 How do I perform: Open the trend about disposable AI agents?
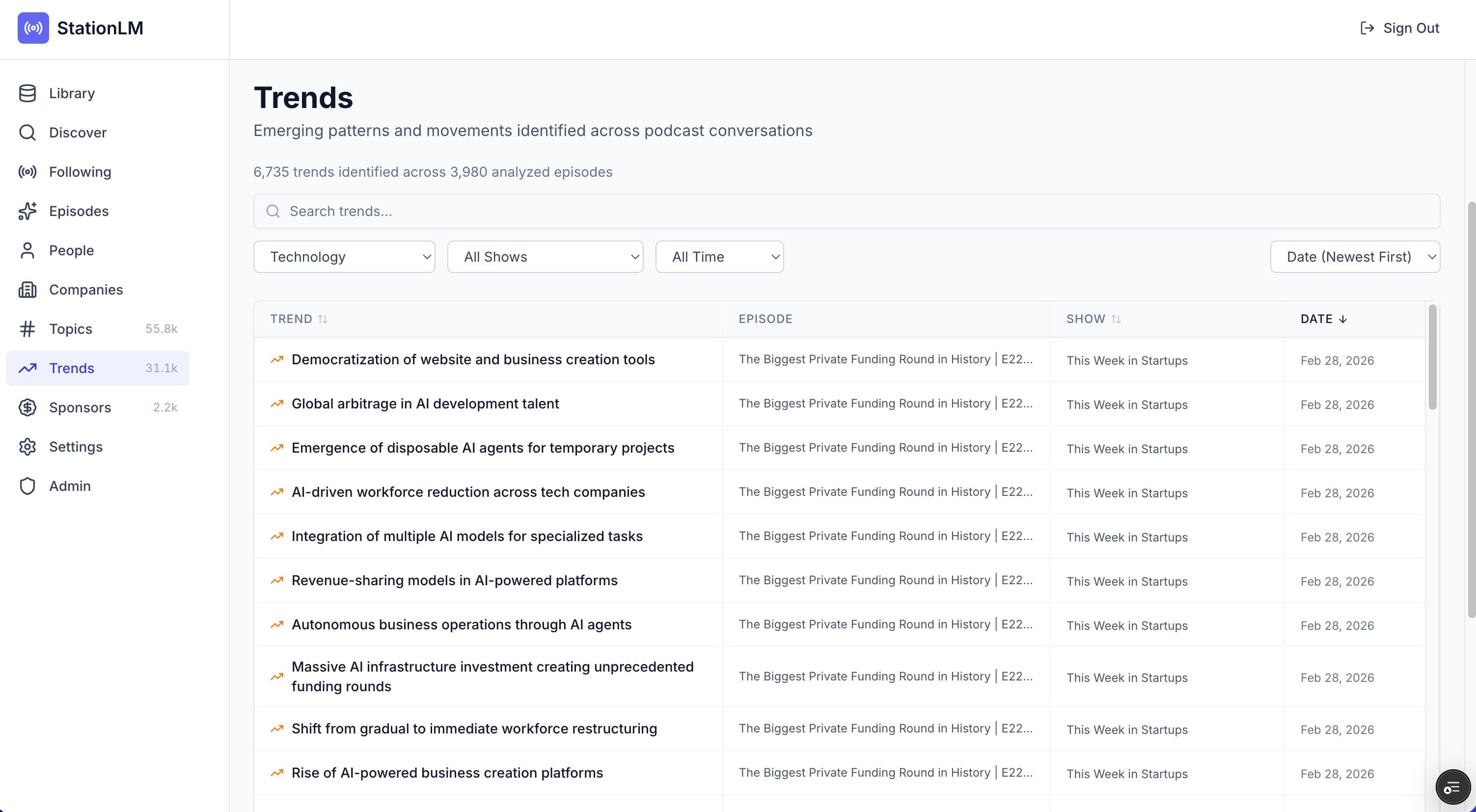tap(483, 448)
